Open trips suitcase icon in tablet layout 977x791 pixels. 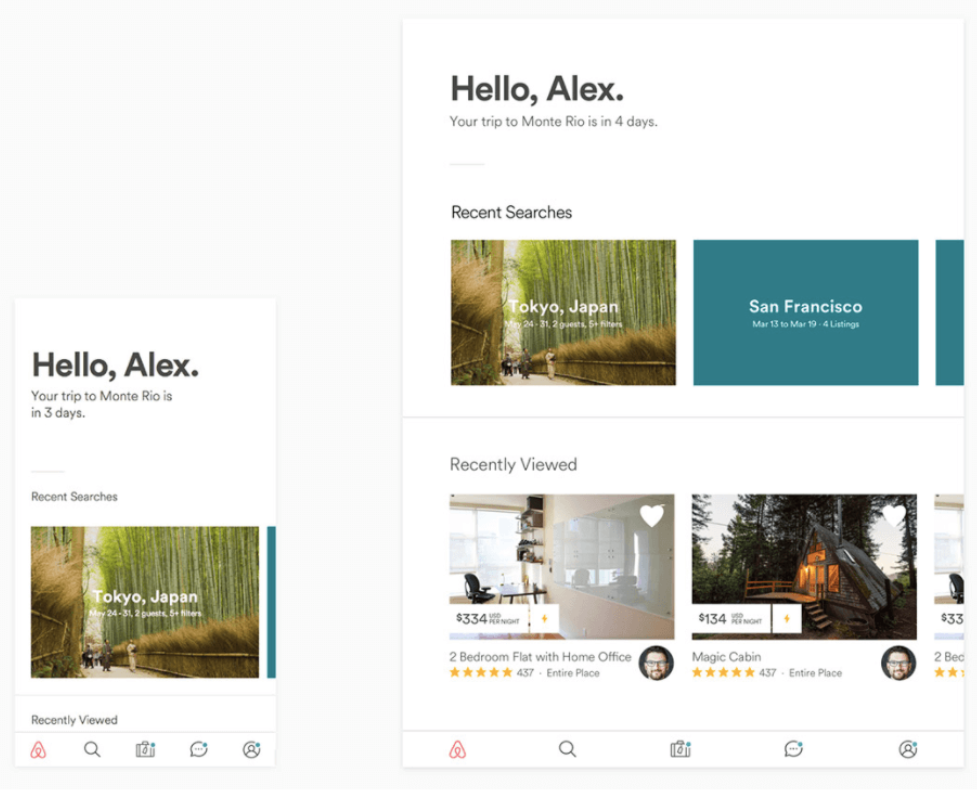click(680, 749)
